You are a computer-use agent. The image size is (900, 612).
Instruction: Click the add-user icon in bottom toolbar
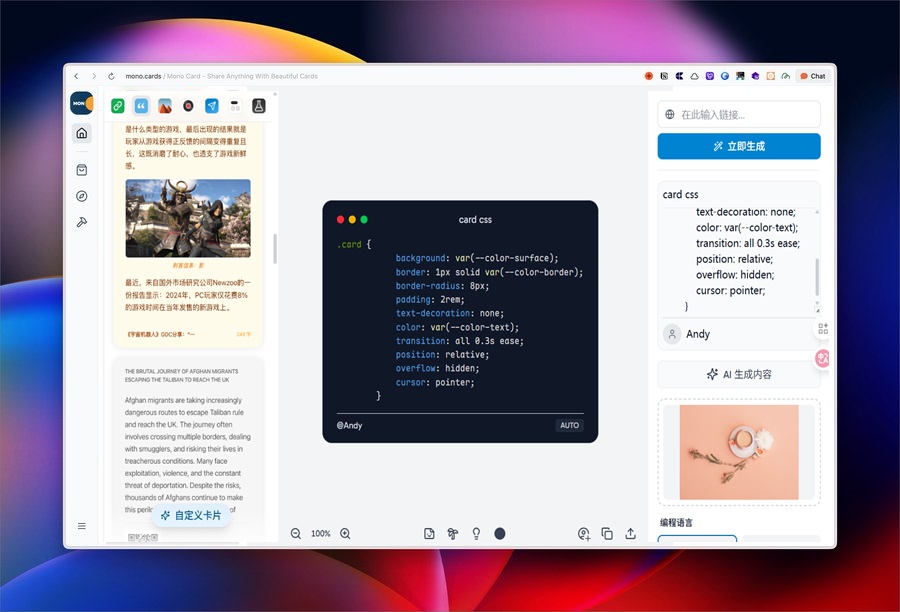point(584,534)
